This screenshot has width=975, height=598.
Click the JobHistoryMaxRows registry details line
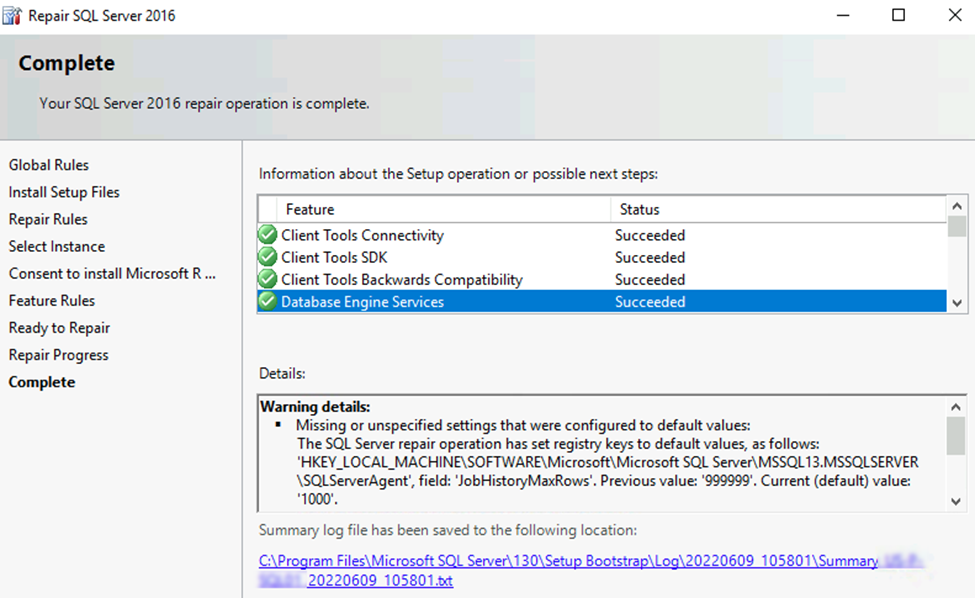coord(604,481)
